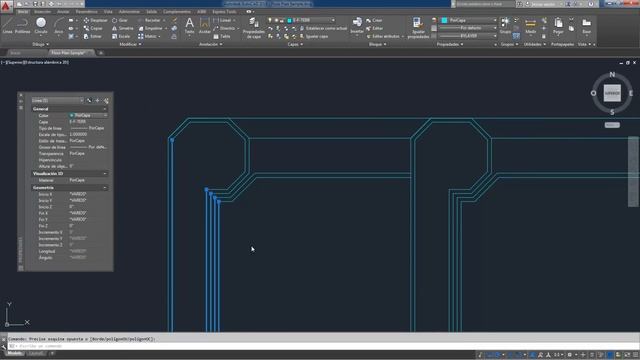
Task: Open the PorCapa color dropdown in ribbon
Action: (x=469, y=20)
